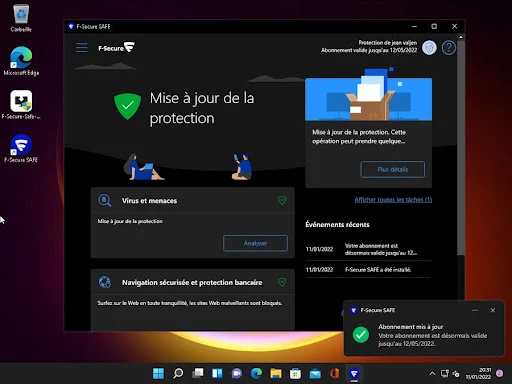Screen dimensions: 512x384
Task: Click the F-Secure logo in header
Action: pyautogui.click(x=116, y=48)
